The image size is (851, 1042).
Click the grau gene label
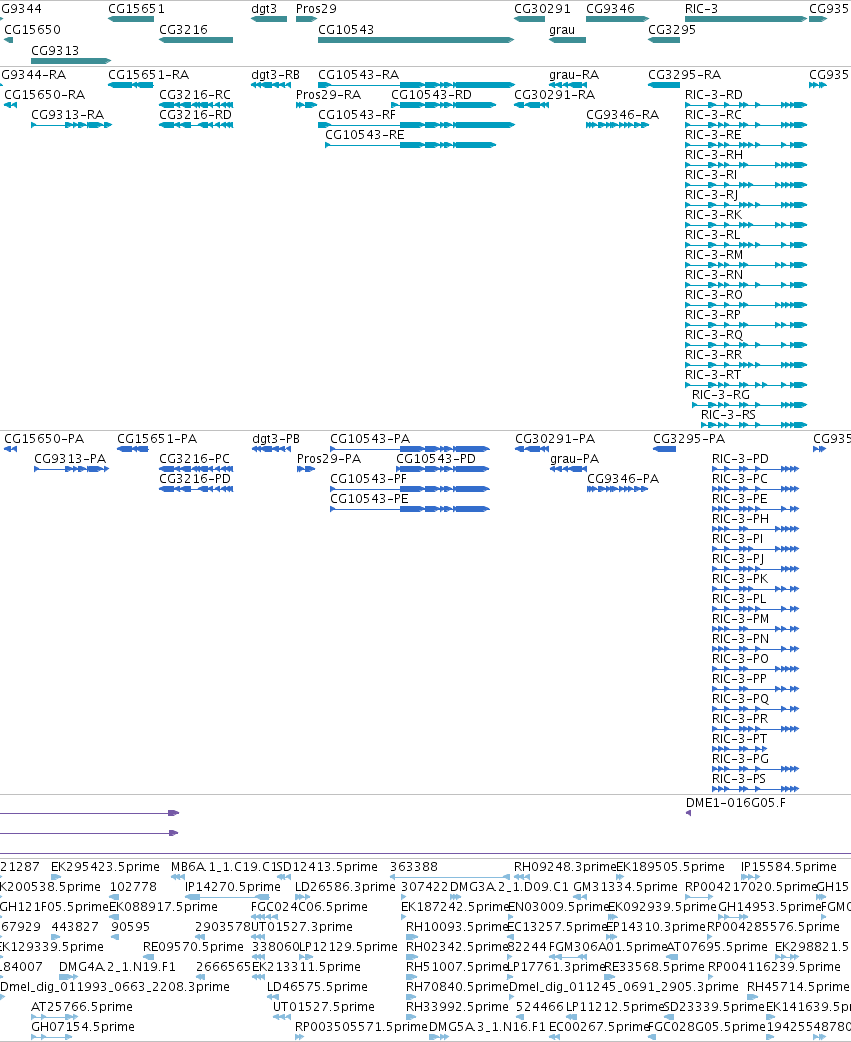click(562, 30)
